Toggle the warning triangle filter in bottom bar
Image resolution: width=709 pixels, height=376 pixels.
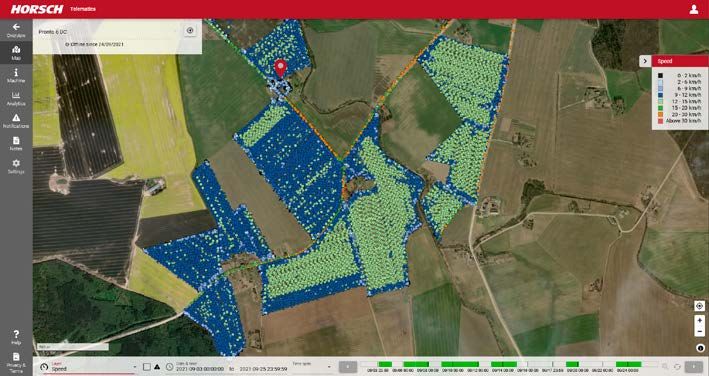pyautogui.click(x=157, y=367)
